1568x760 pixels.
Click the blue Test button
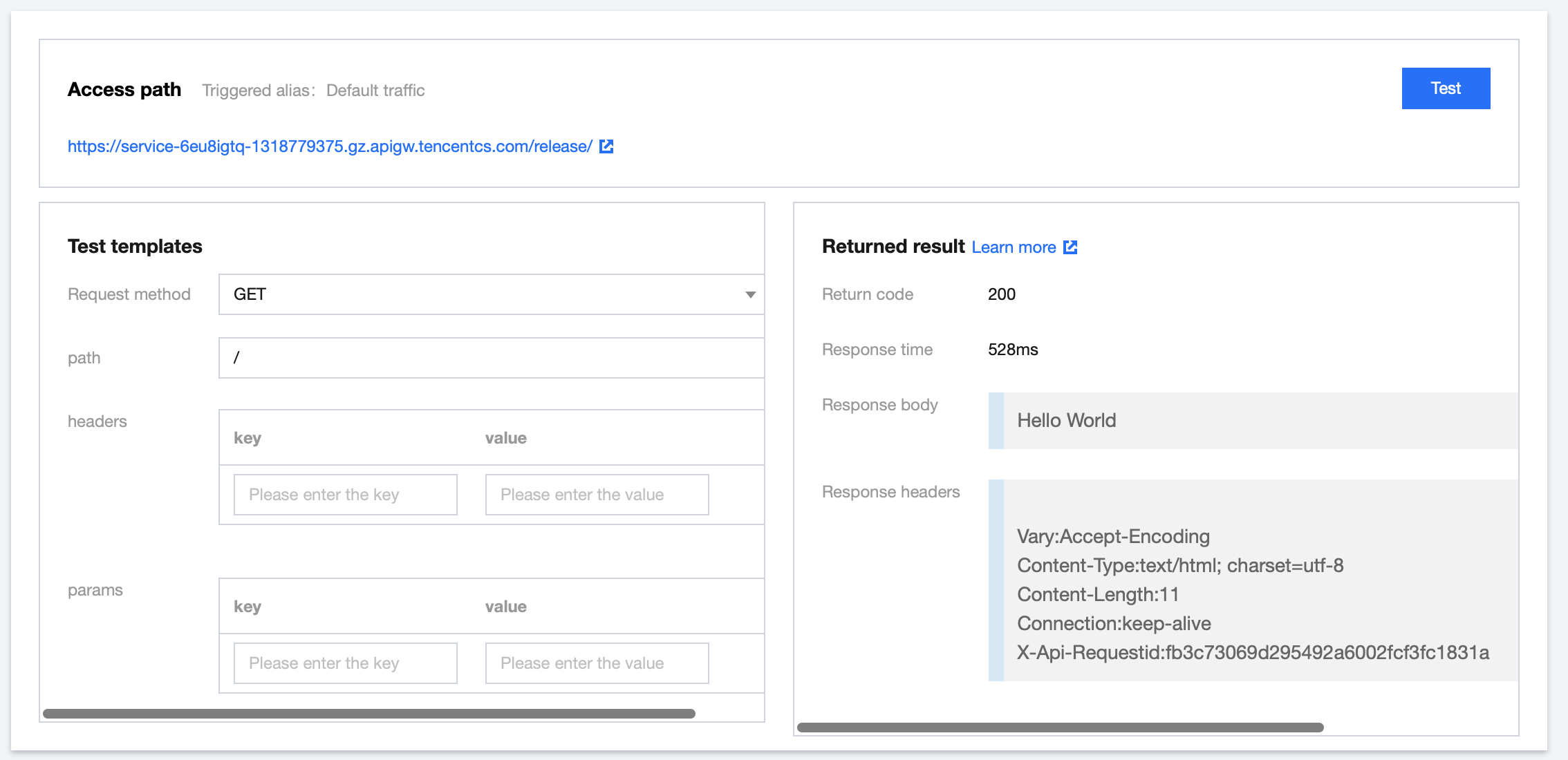pos(1446,88)
